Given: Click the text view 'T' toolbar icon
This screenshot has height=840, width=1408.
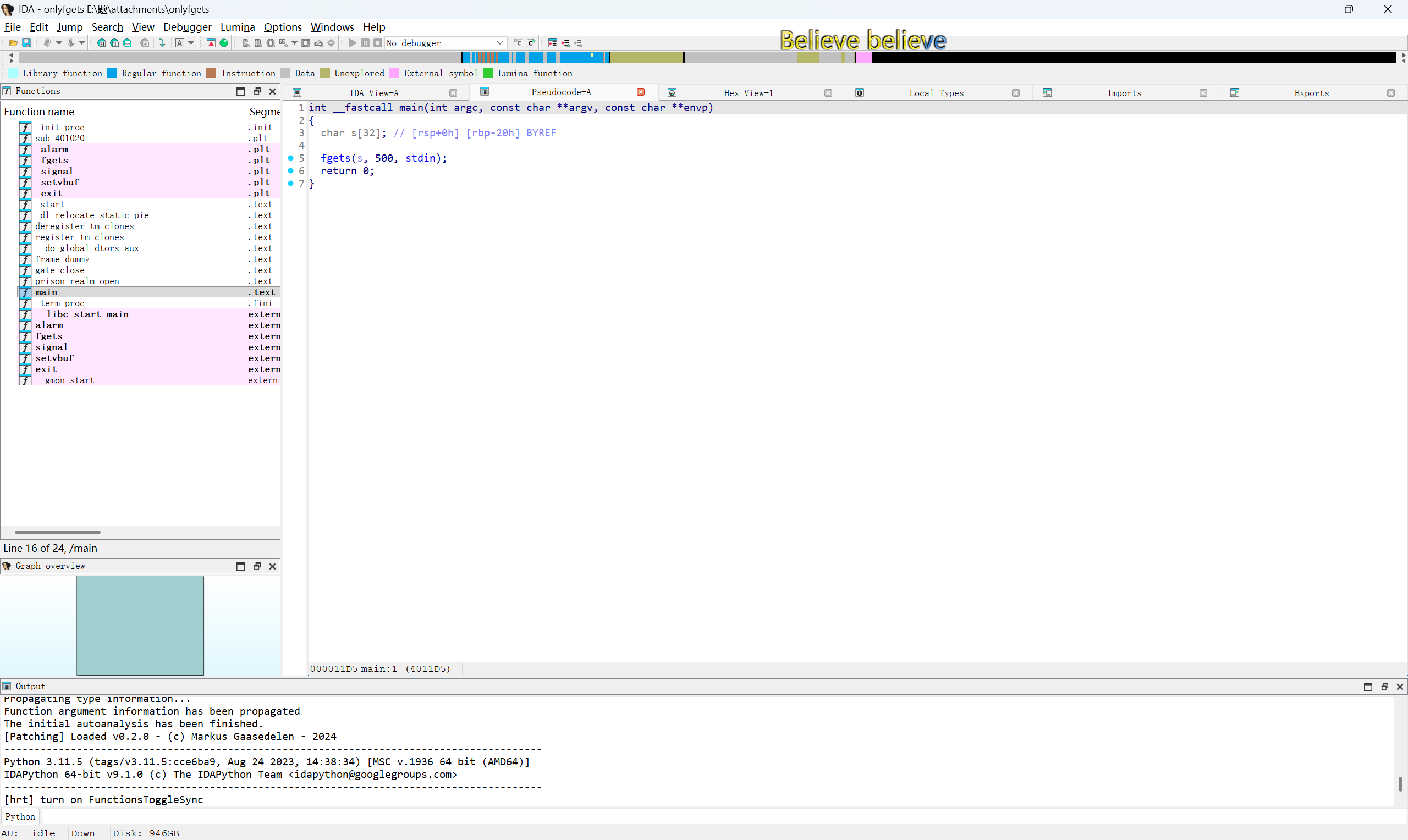Looking at the screenshot, I should 114,43.
